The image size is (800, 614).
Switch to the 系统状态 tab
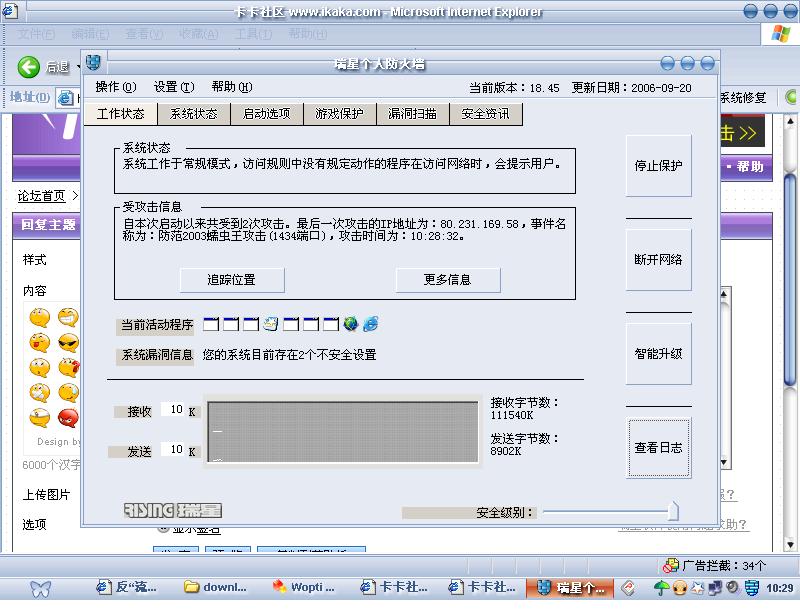194,114
